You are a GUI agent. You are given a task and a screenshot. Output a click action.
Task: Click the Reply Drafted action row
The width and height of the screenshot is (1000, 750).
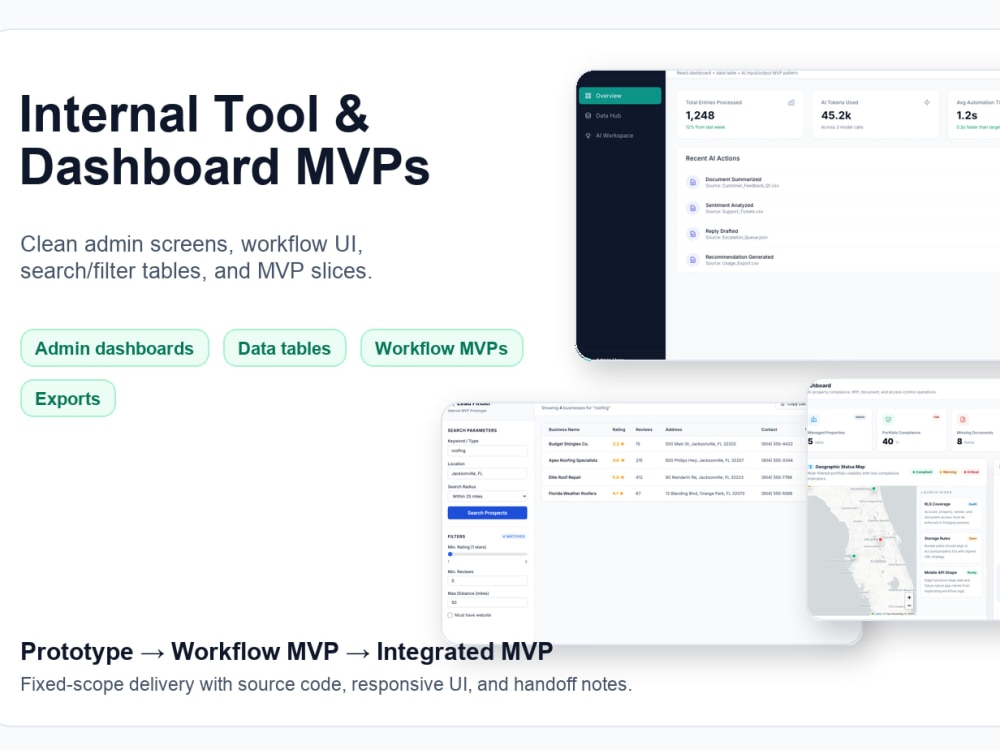839,234
